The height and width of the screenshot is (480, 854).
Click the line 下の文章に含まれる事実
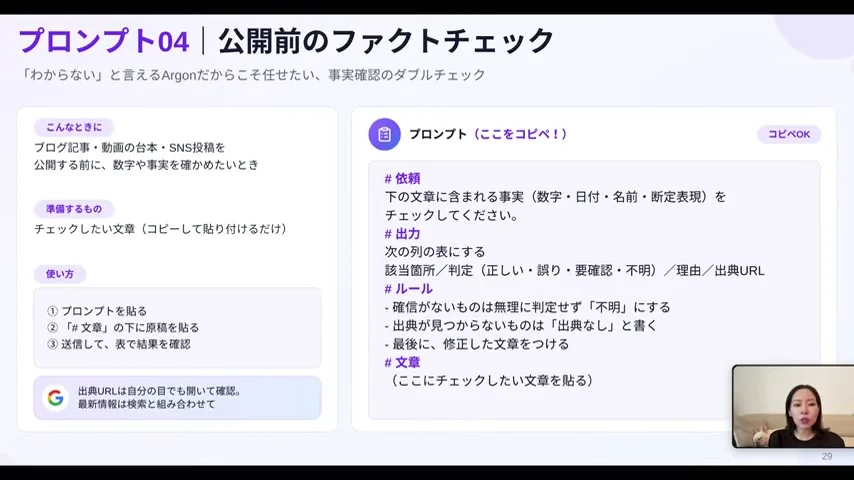point(556,197)
